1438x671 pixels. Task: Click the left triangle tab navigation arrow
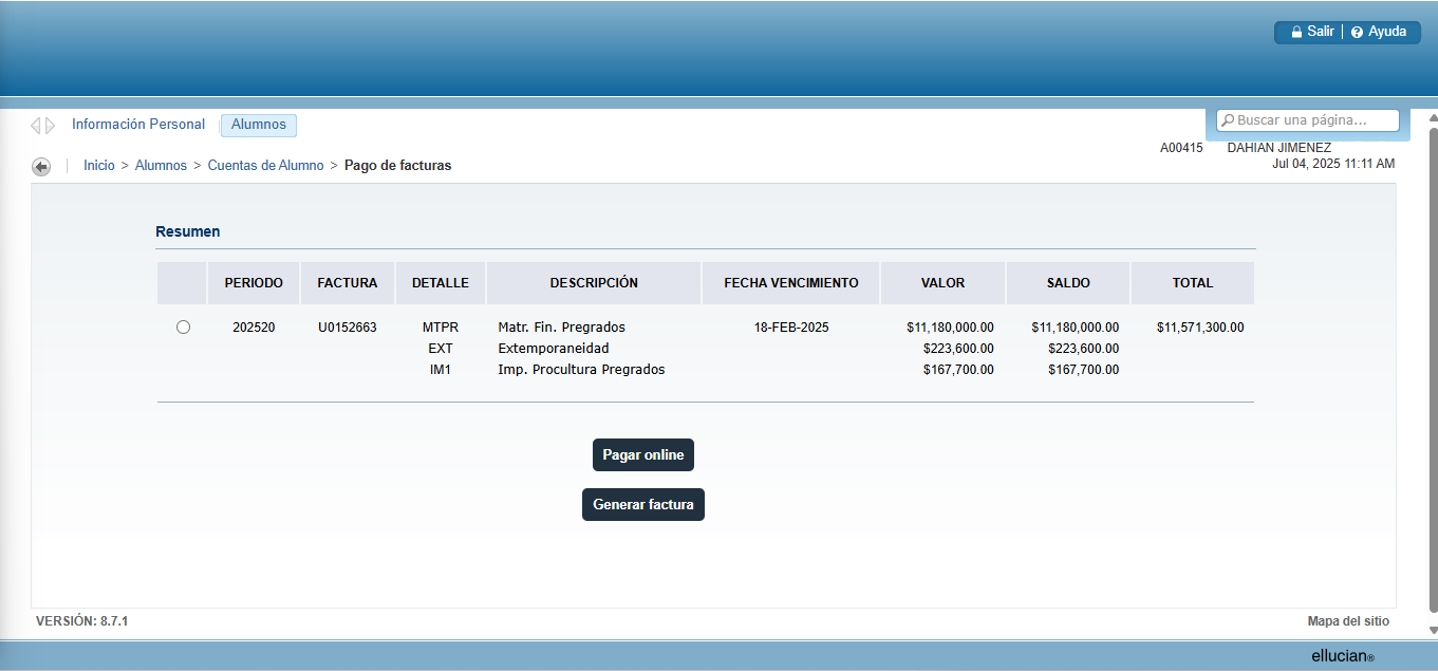(x=36, y=126)
